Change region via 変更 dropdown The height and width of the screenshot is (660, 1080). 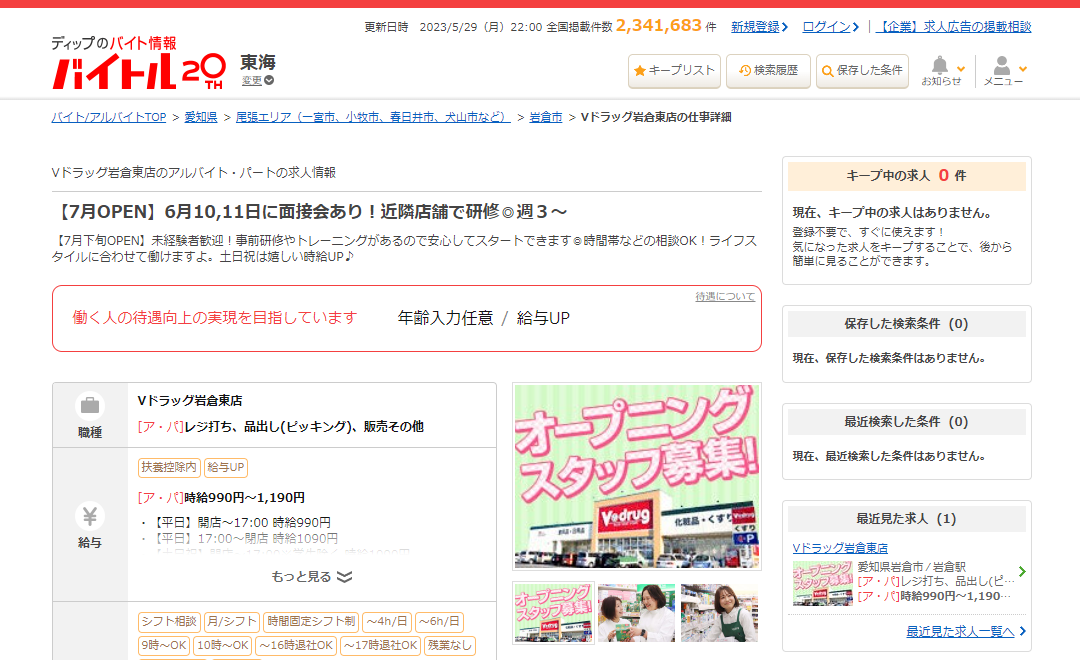click(x=258, y=81)
